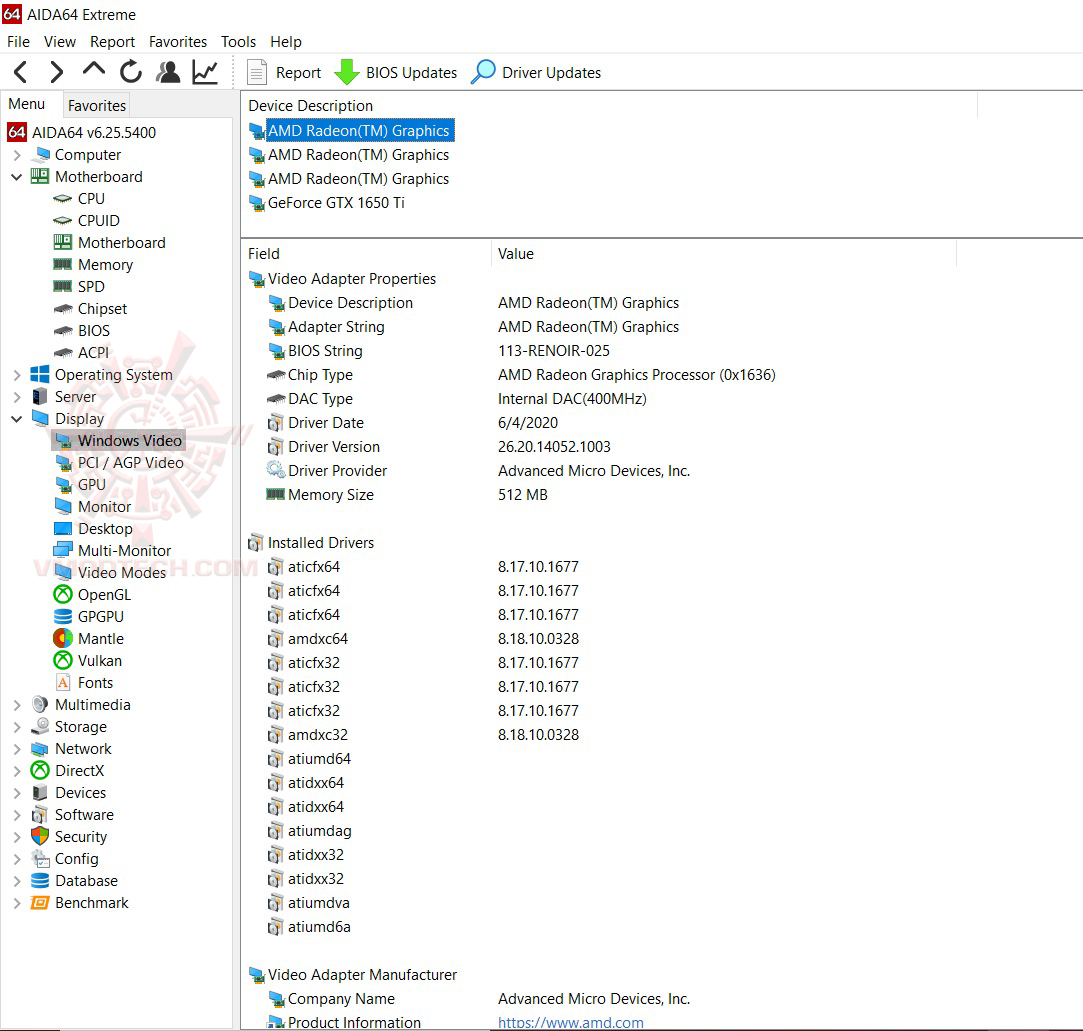The height and width of the screenshot is (1031, 1083).
Task: Open the Report menu in menu bar
Action: 113,41
